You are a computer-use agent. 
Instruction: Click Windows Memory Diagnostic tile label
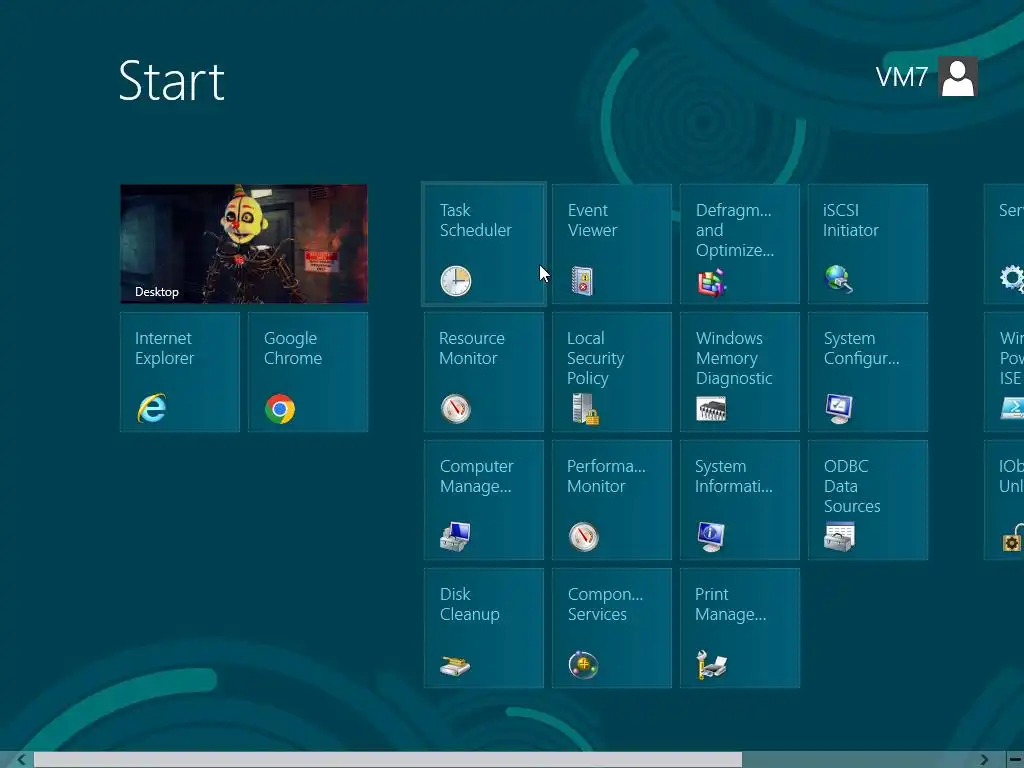734,358
